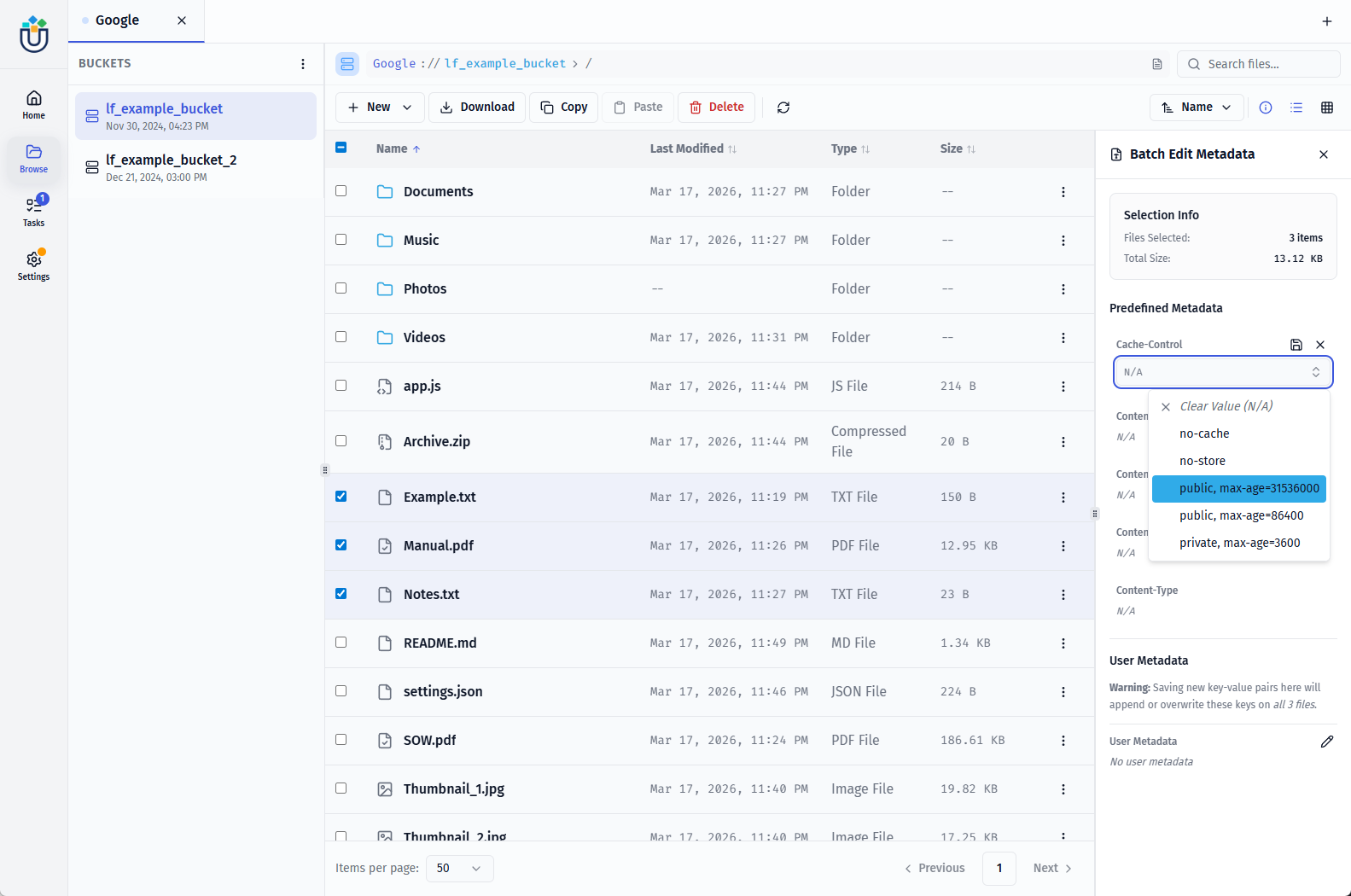1351x896 pixels.
Task: Check the Music folder checkbox
Action: (341, 240)
